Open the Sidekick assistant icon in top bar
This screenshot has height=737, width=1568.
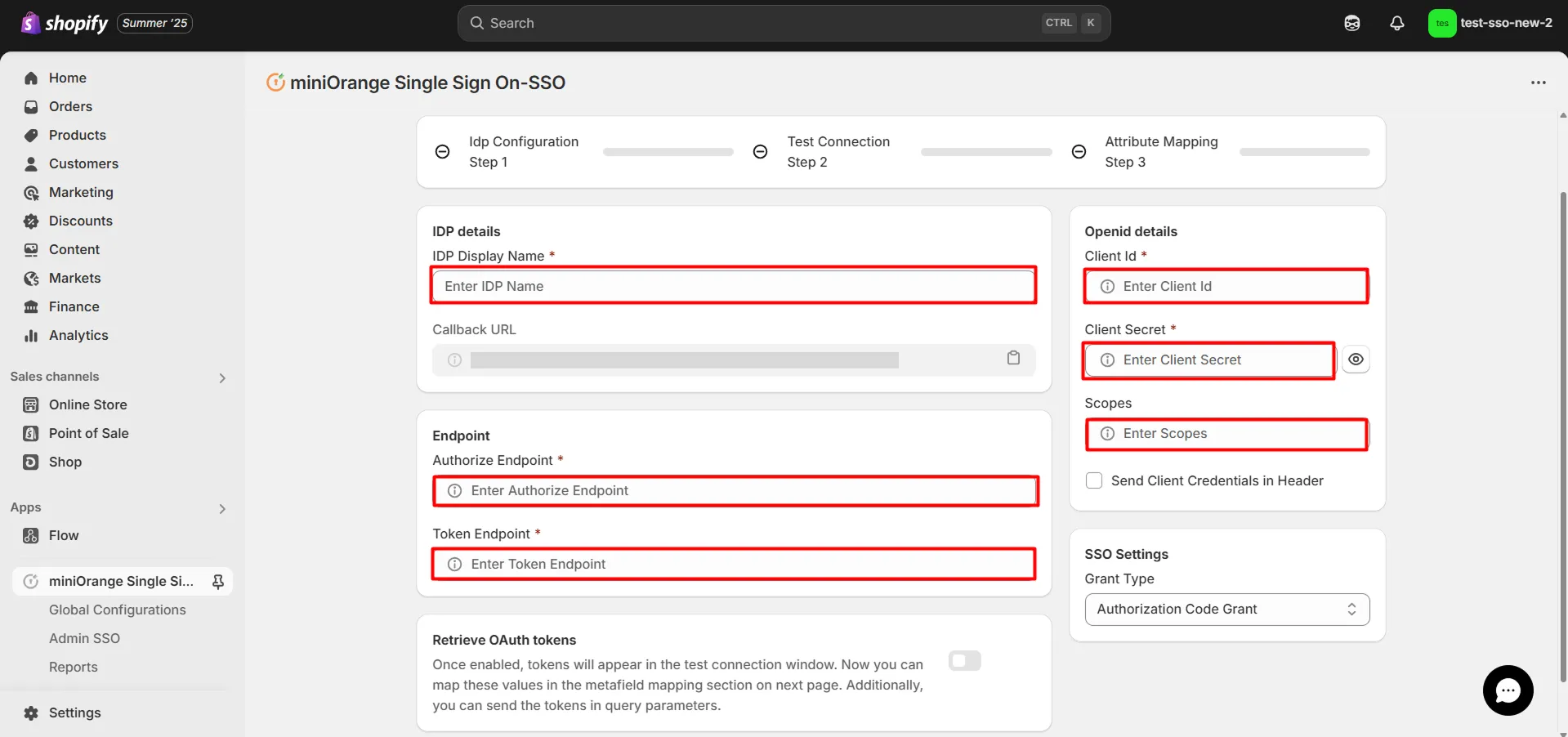pos(1352,23)
